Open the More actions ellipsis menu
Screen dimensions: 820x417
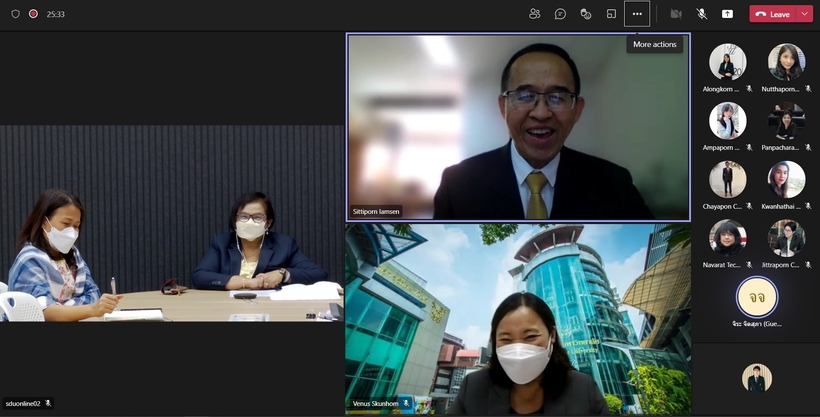(x=637, y=14)
